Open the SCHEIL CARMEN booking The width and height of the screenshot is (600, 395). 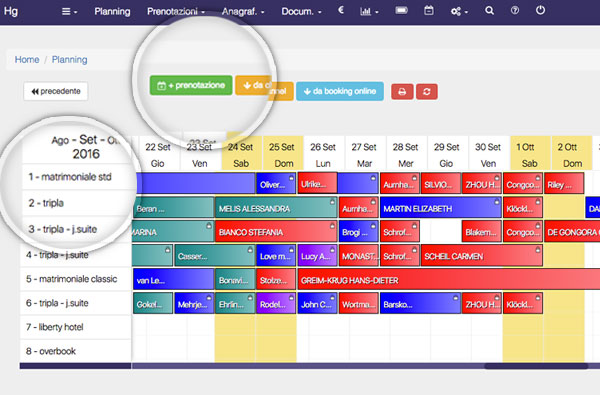coord(482,256)
